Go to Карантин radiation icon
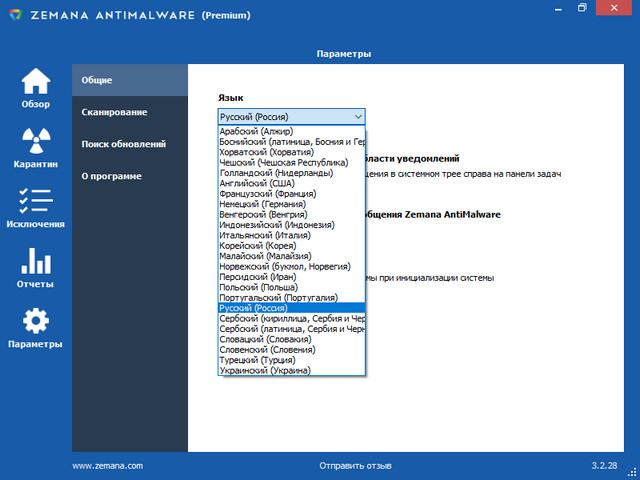 coord(36,141)
